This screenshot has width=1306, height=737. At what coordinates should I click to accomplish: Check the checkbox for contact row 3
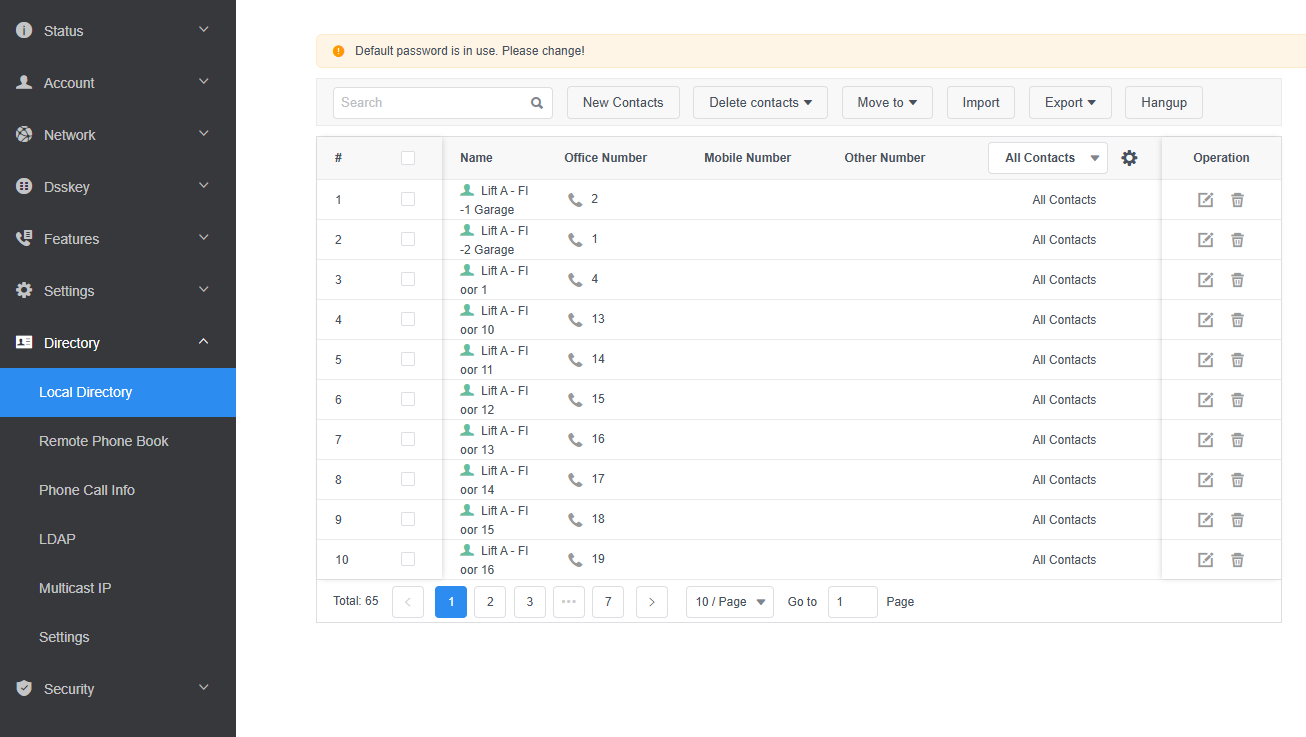(x=408, y=279)
